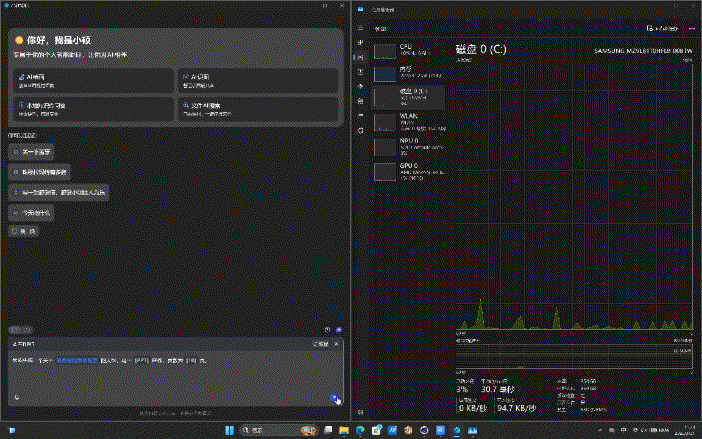Open the App history page icon in sidebar
Viewport: 702px width, 439px height.
coord(359,73)
